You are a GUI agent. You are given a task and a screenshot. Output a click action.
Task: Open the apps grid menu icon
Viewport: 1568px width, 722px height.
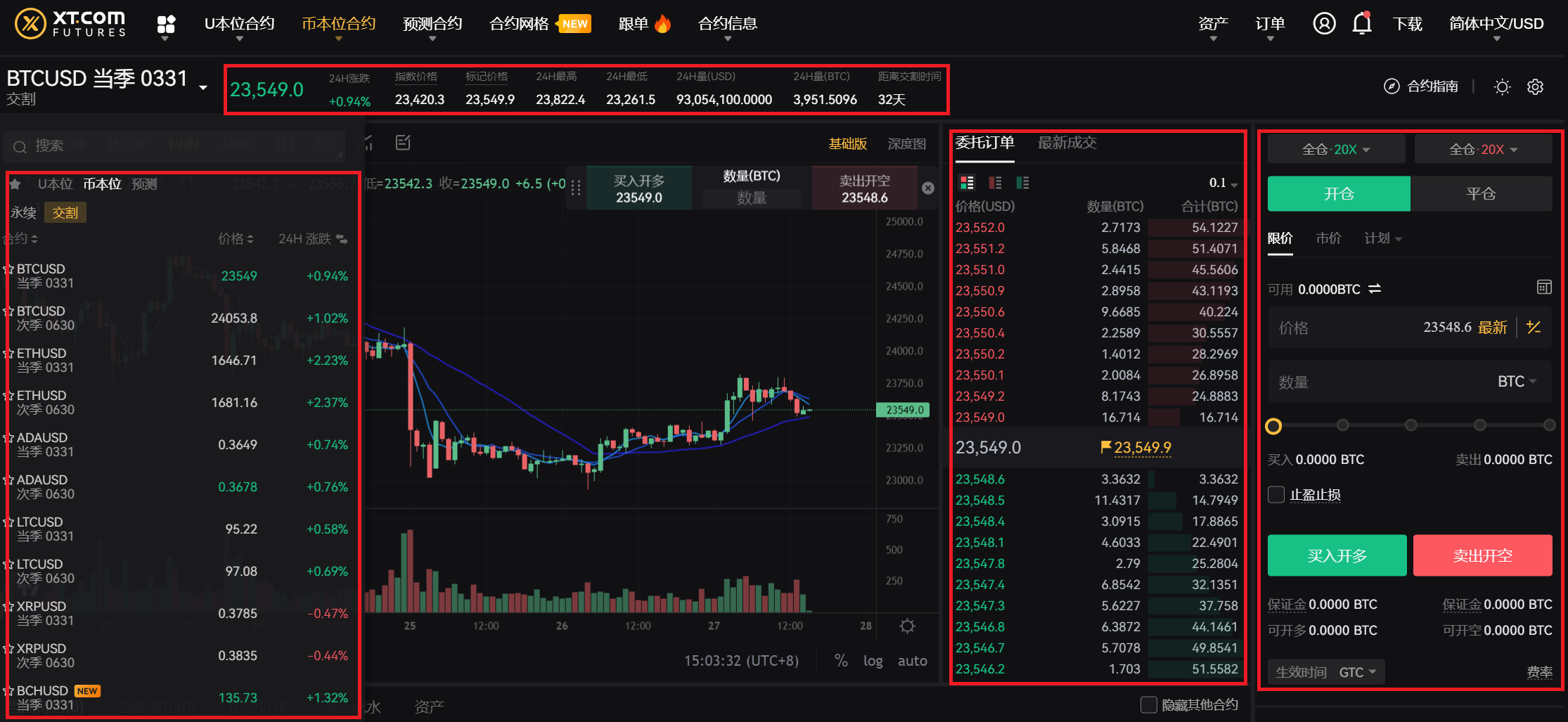pos(166,25)
